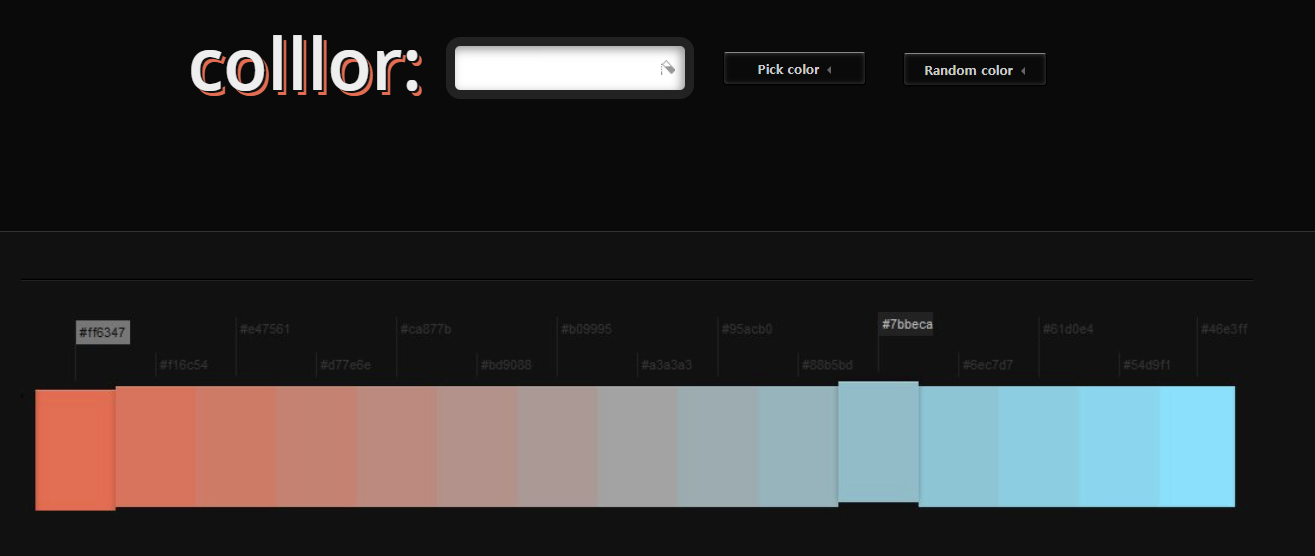The width and height of the screenshot is (1315, 556).
Task: Open the Pick color button
Action: pos(794,69)
